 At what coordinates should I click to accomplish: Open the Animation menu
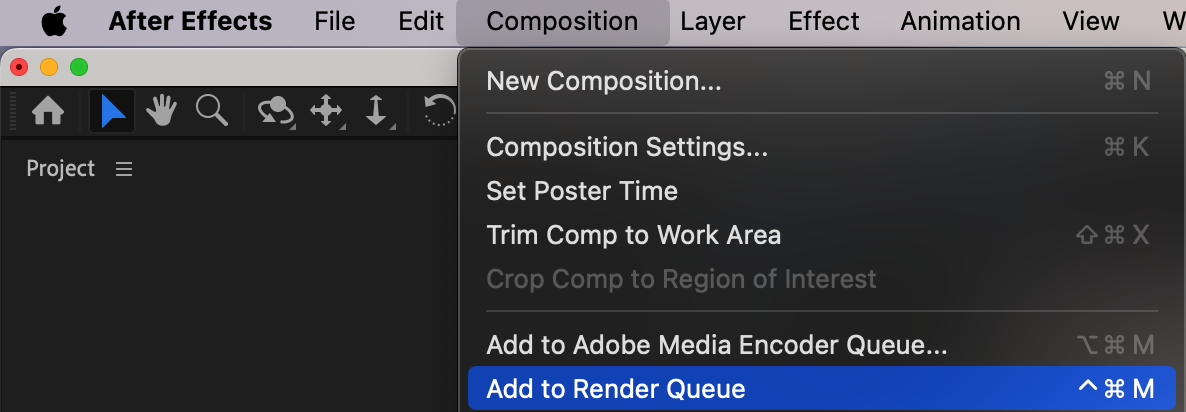(960, 21)
